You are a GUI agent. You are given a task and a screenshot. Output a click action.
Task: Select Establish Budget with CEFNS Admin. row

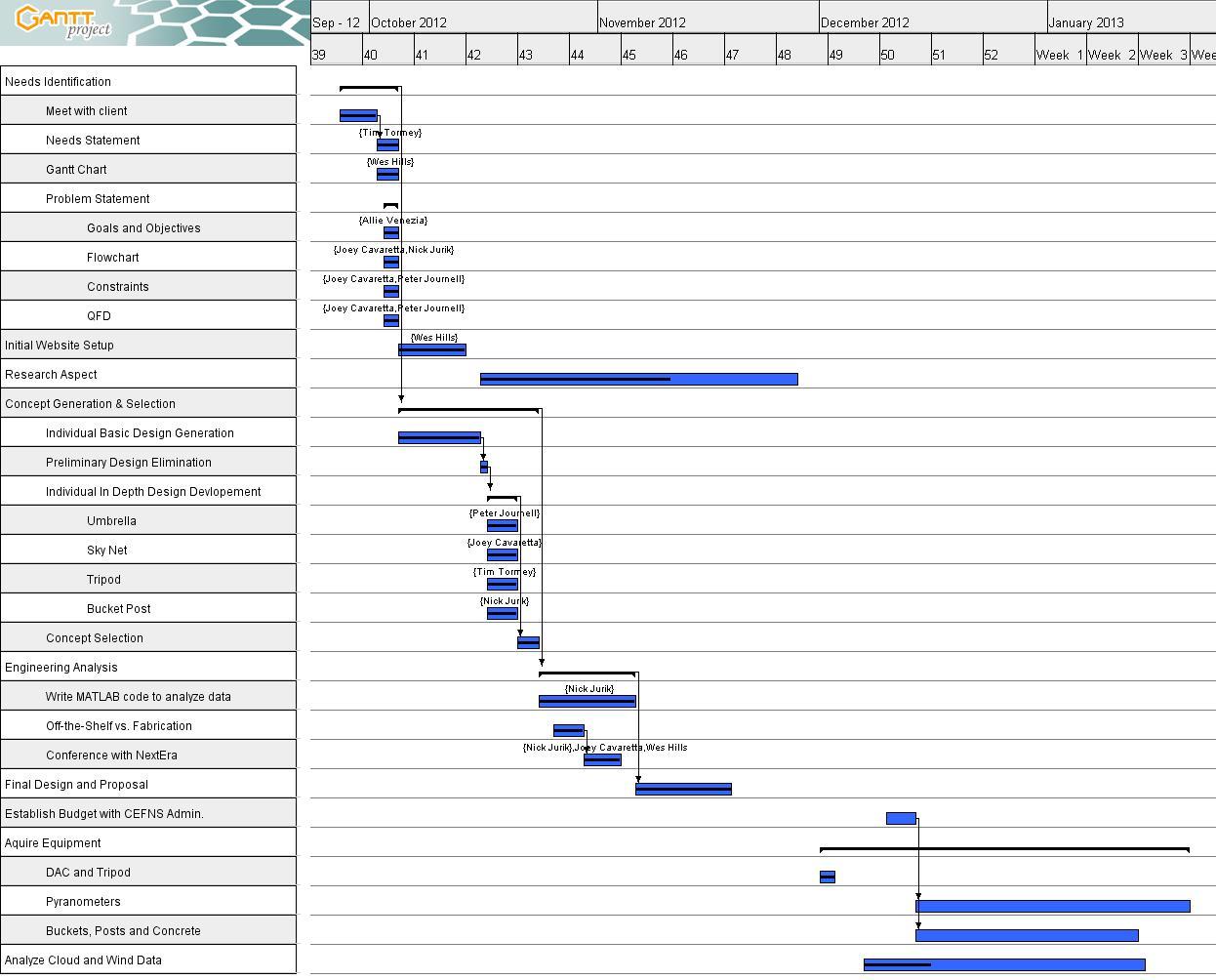148,813
